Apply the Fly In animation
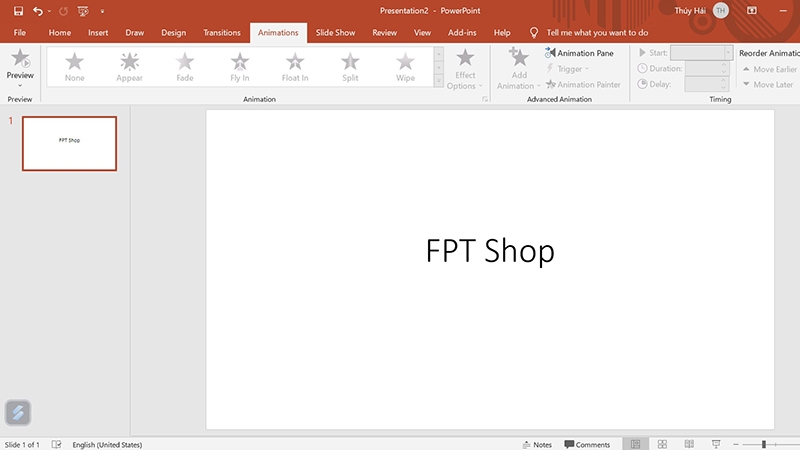 240,67
